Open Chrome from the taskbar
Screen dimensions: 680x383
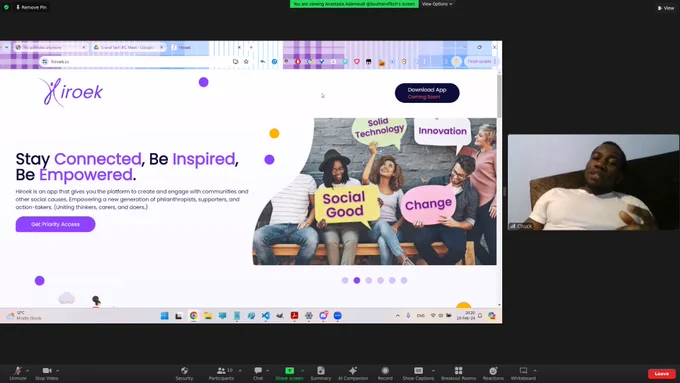[193, 316]
